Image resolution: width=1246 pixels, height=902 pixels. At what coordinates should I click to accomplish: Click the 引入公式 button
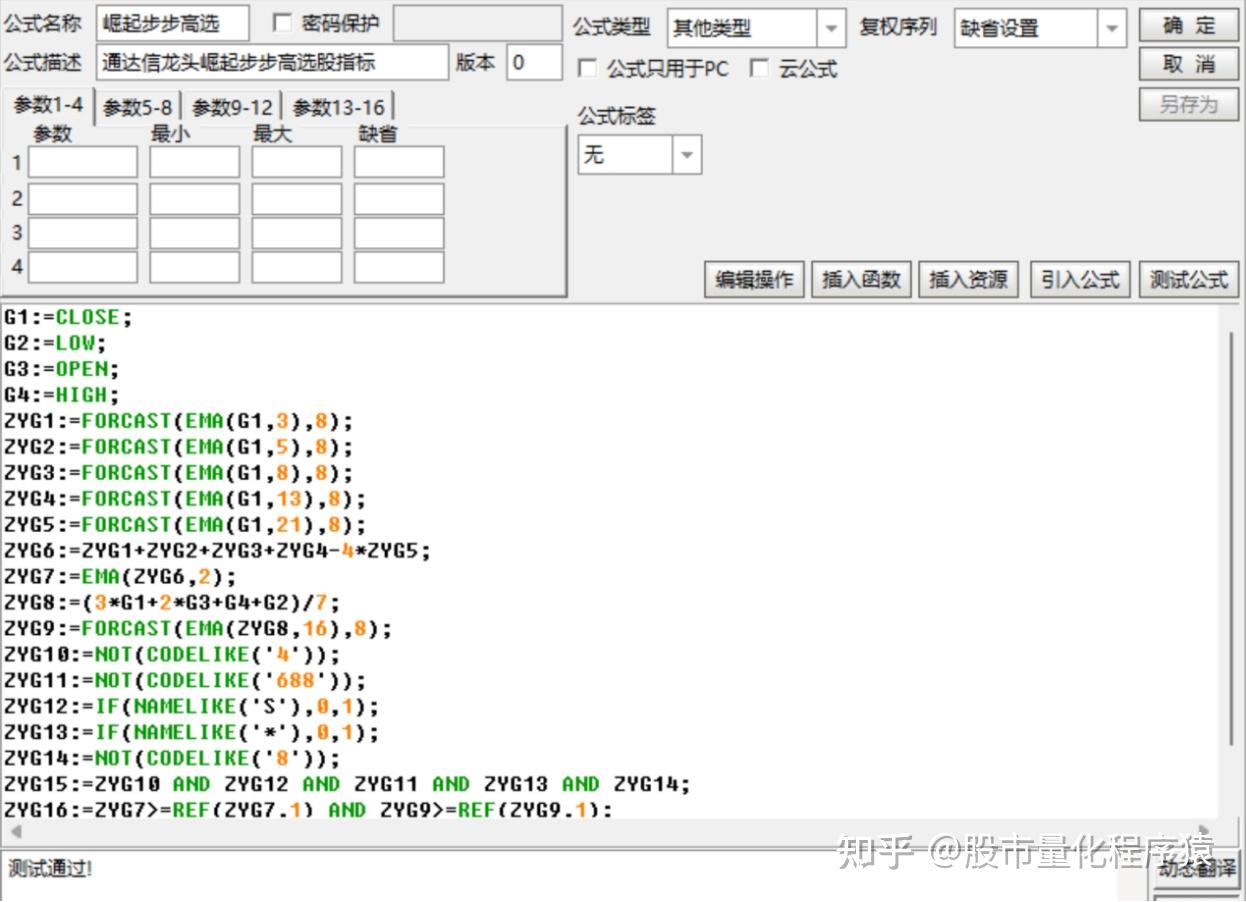tap(1080, 280)
